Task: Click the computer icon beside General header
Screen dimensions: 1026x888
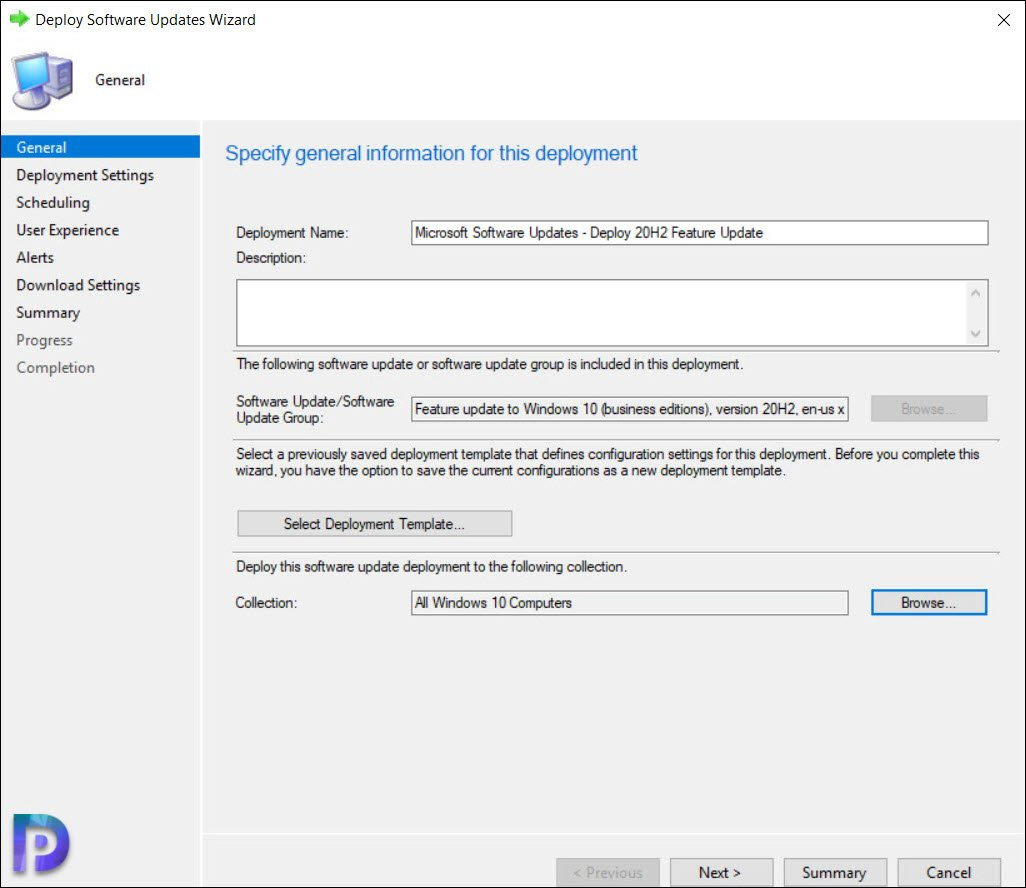Action: [42, 80]
